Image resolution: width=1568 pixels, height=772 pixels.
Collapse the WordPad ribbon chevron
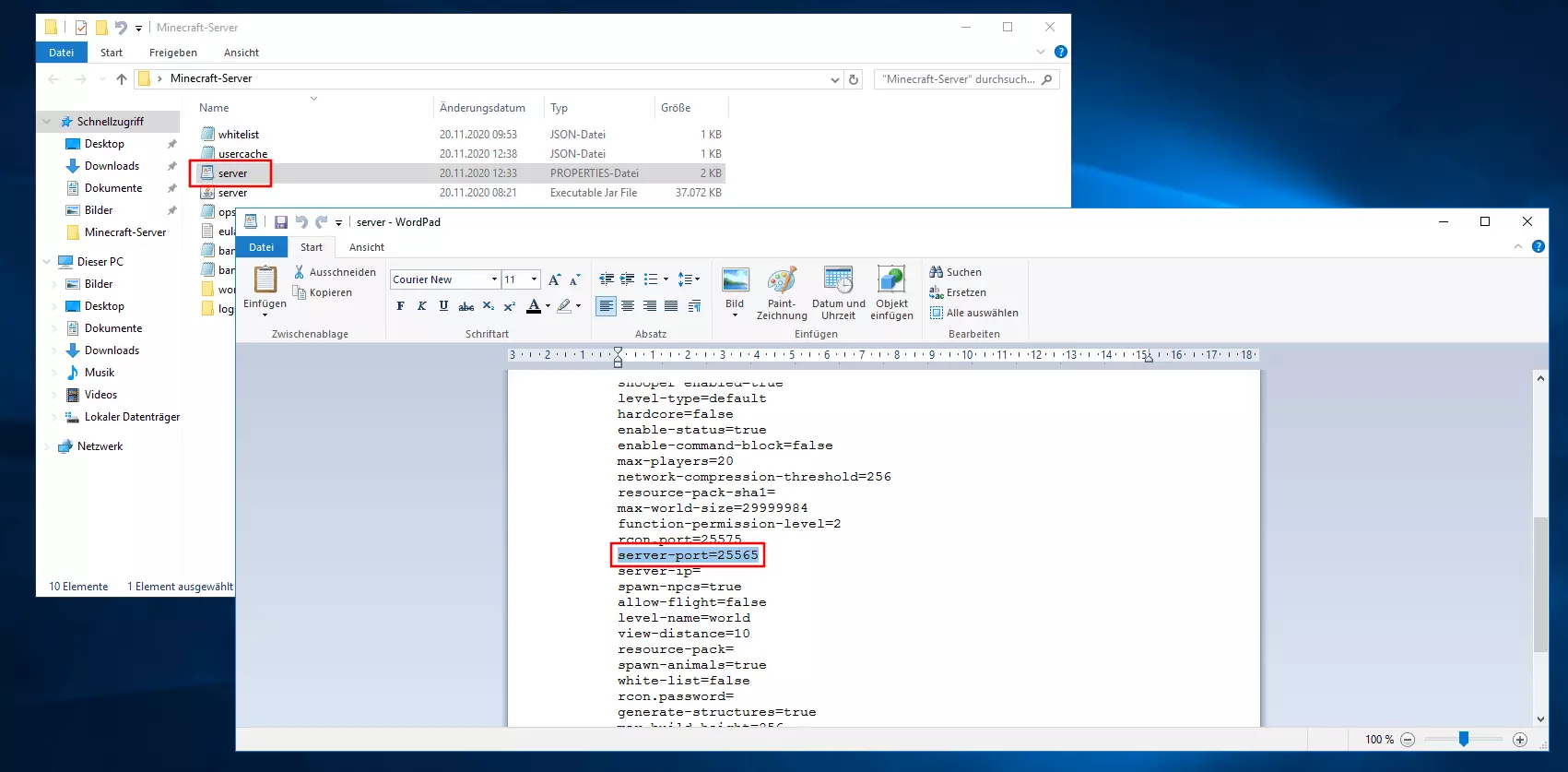coord(1518,246)
